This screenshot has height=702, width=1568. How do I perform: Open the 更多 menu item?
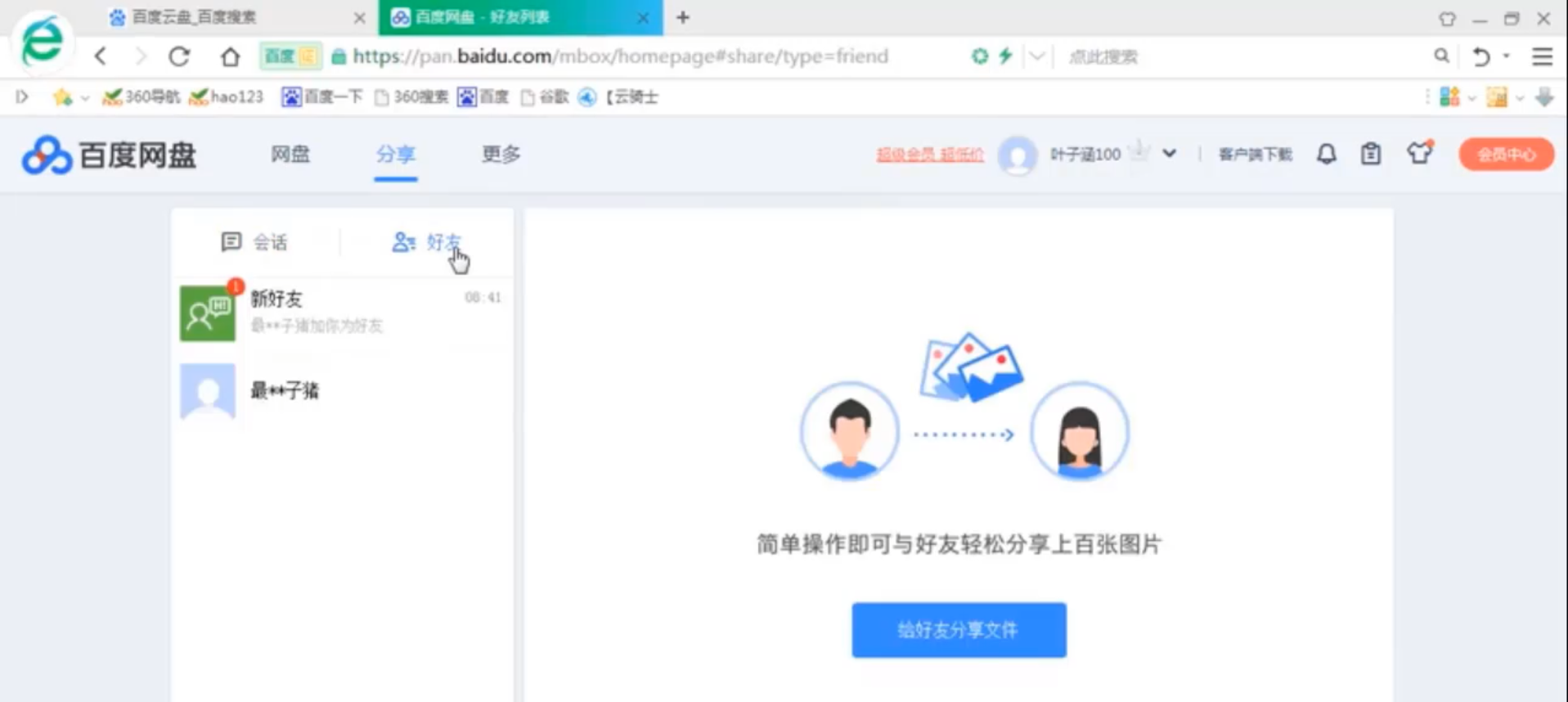(501, 154)
